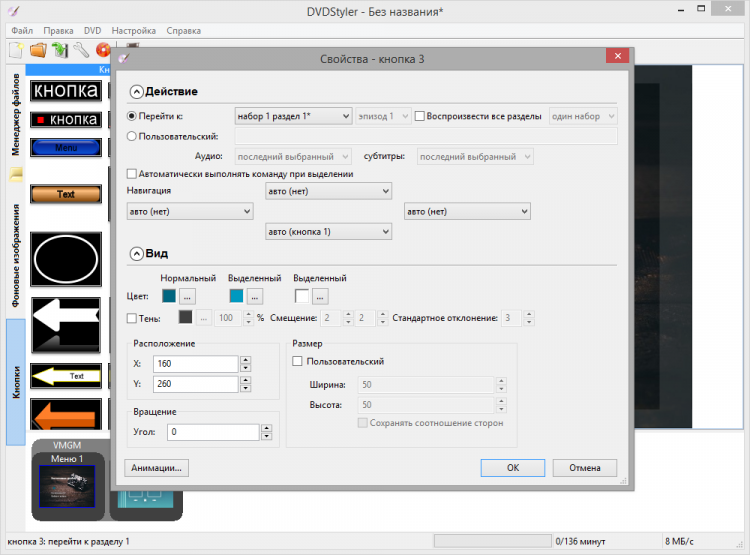750x555 pixels.
Task: Decrease the Y position stepper value
Action: click(245, 388)
